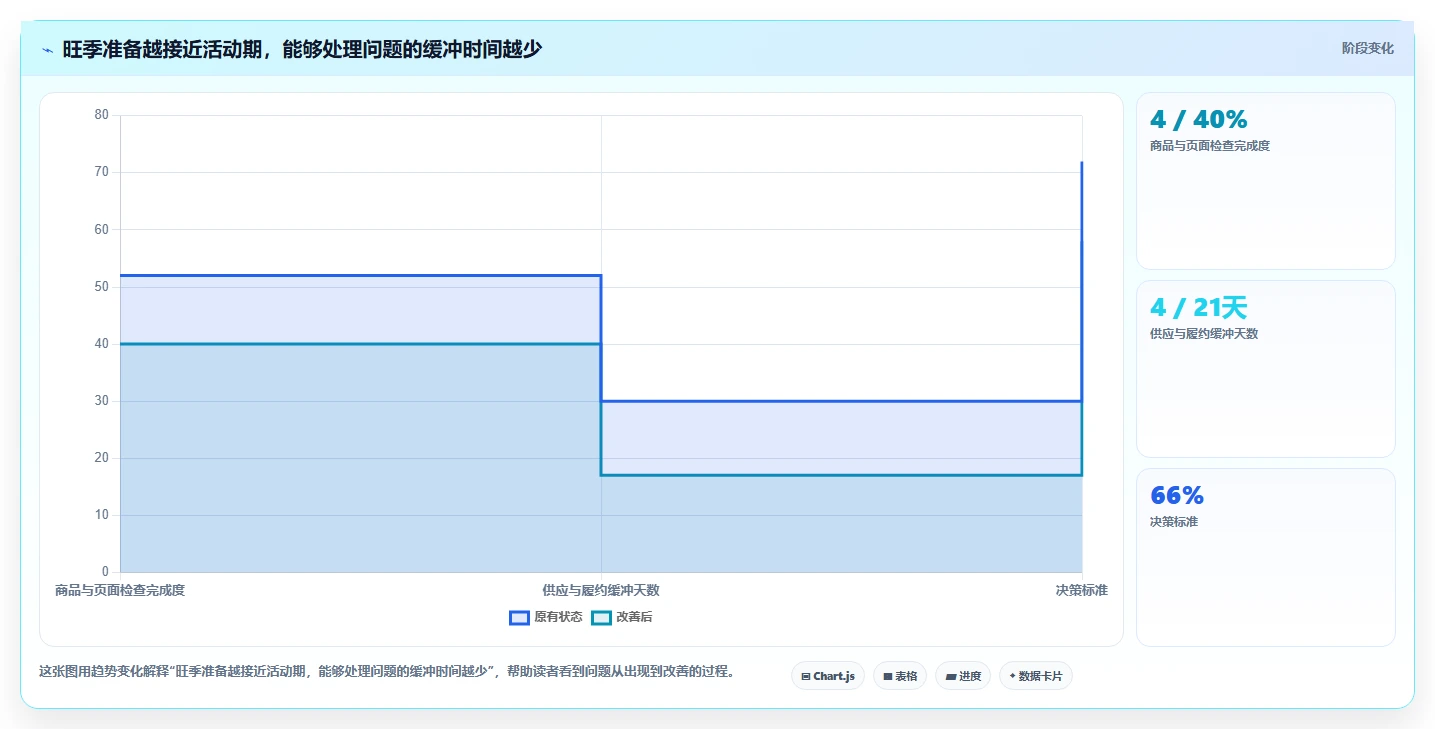
Task: Toggle the 改善后 legend series
Action: point(622,617)
